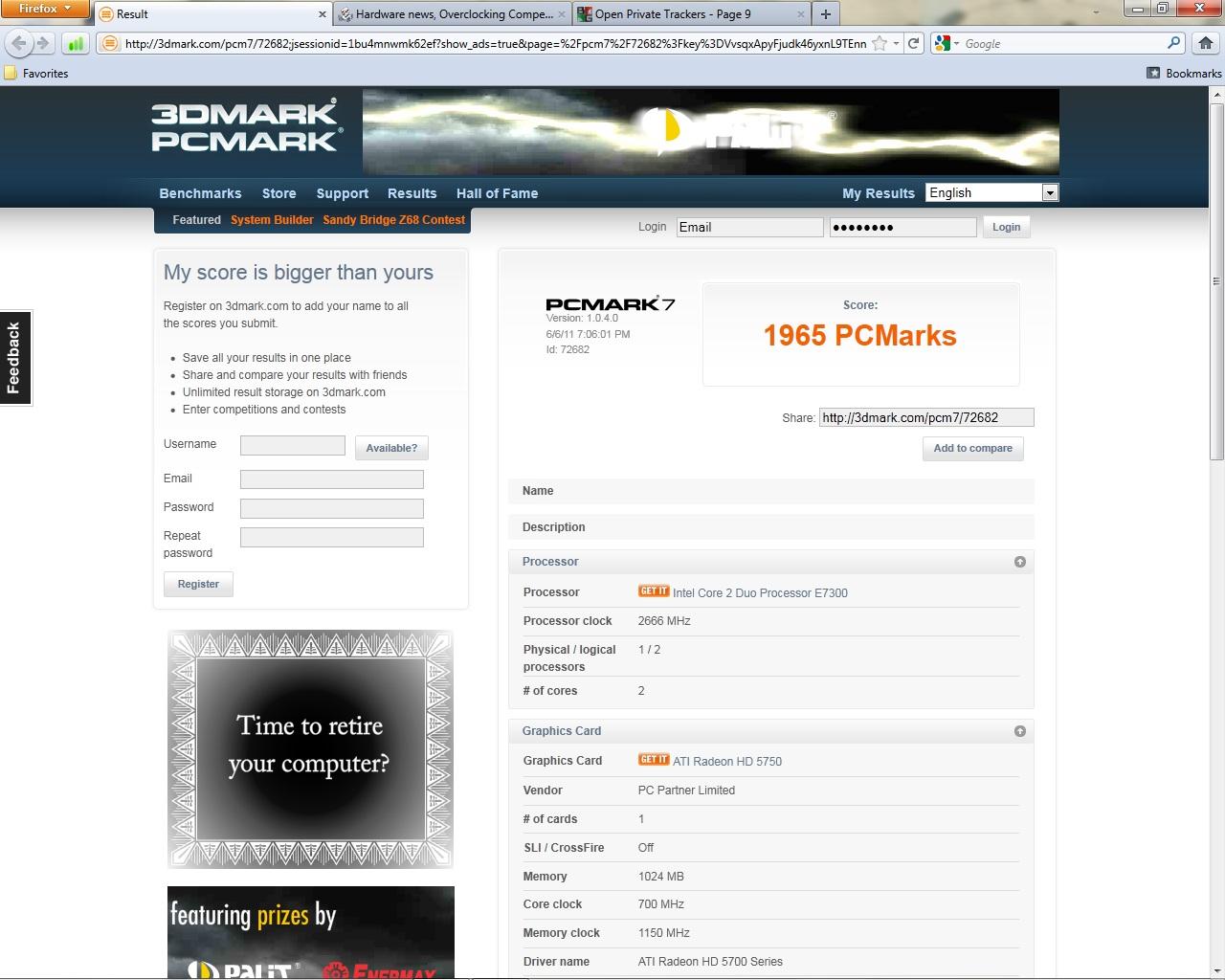This screenshot has width=1225, height=980.
Task: Click the Repeat password field
Action: pyautogui.click(x=332, y=537)
